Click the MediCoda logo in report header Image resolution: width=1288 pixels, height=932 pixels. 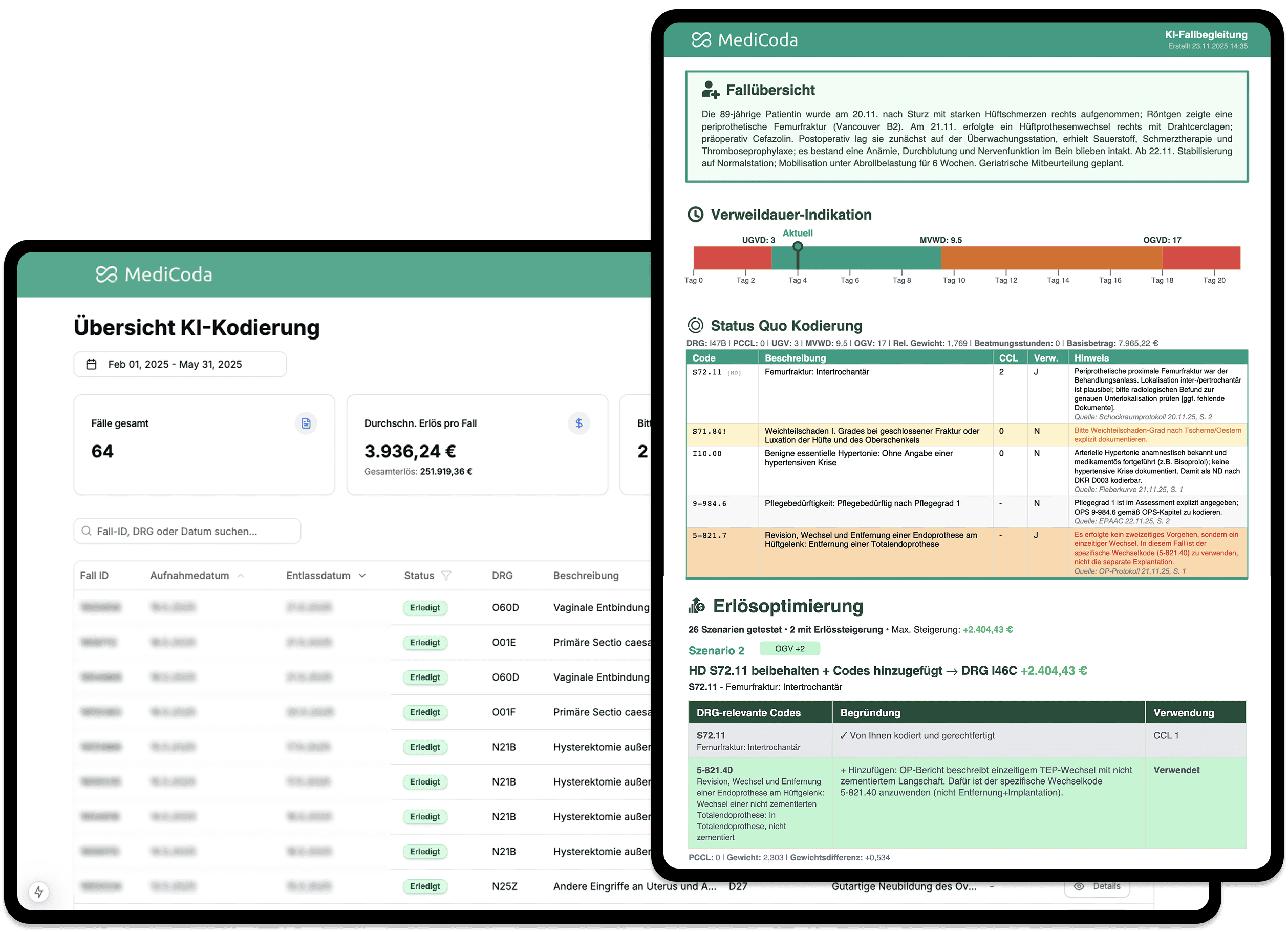click(744, 40)
